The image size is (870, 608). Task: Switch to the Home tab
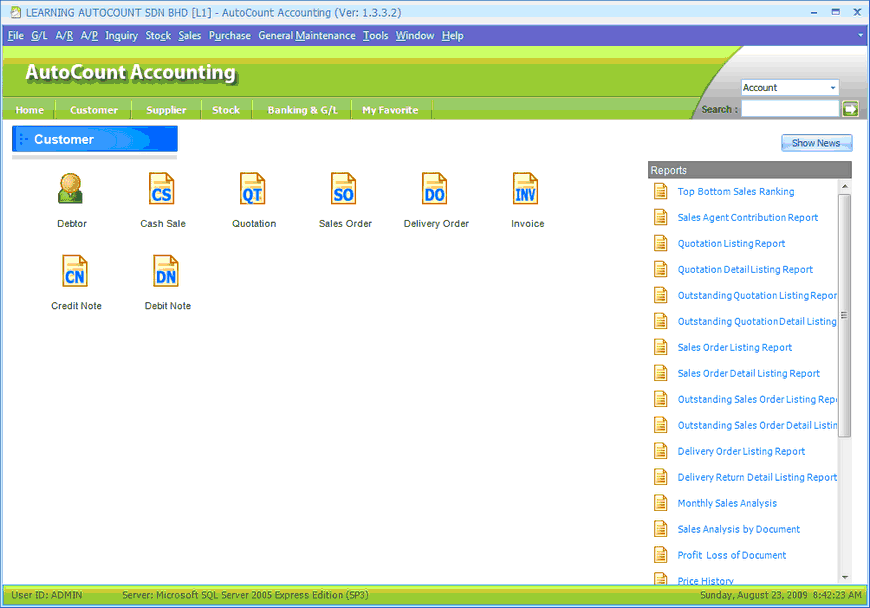point(29,110)
